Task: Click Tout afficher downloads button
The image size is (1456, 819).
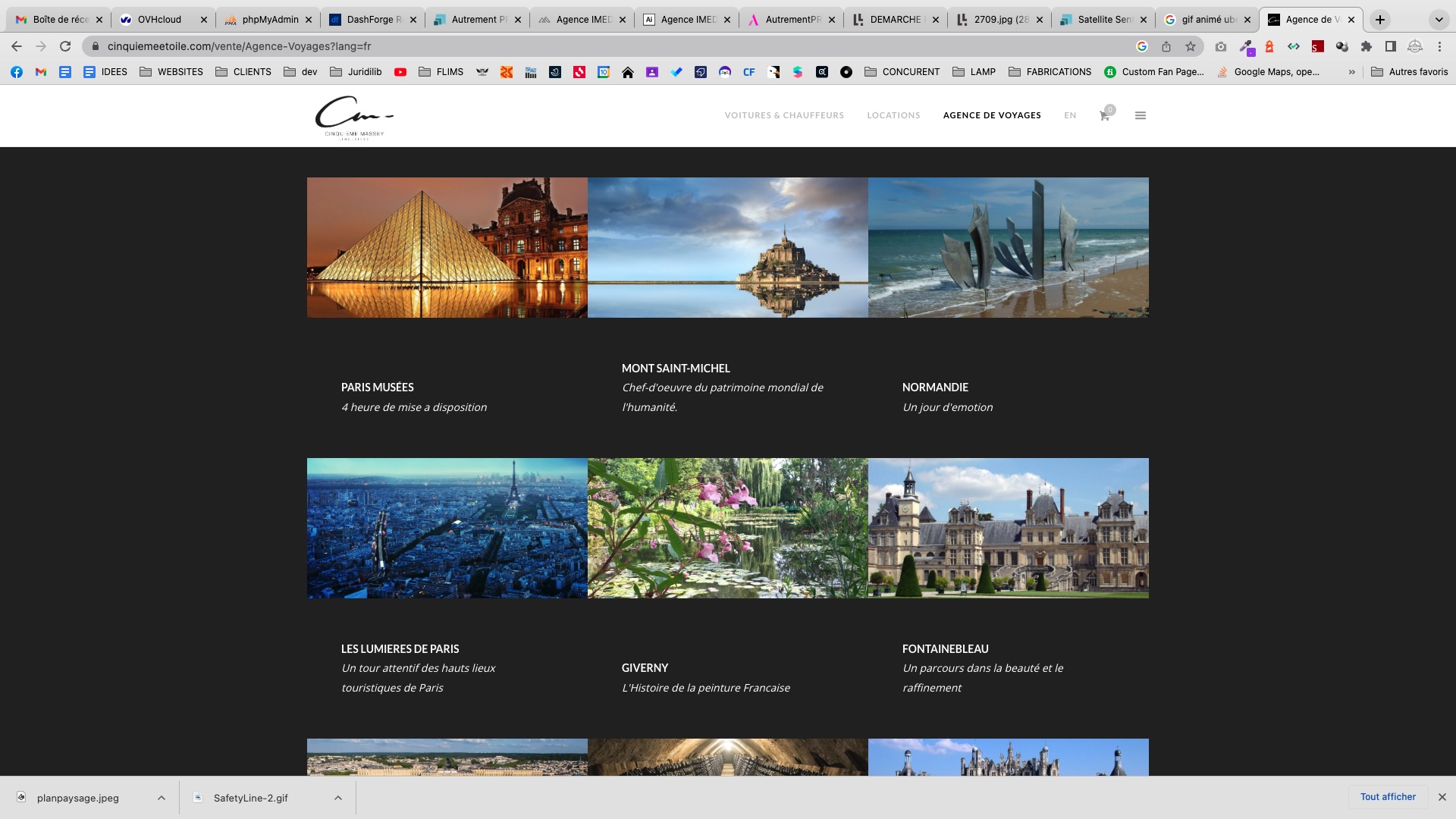Action: (1388, 797)
